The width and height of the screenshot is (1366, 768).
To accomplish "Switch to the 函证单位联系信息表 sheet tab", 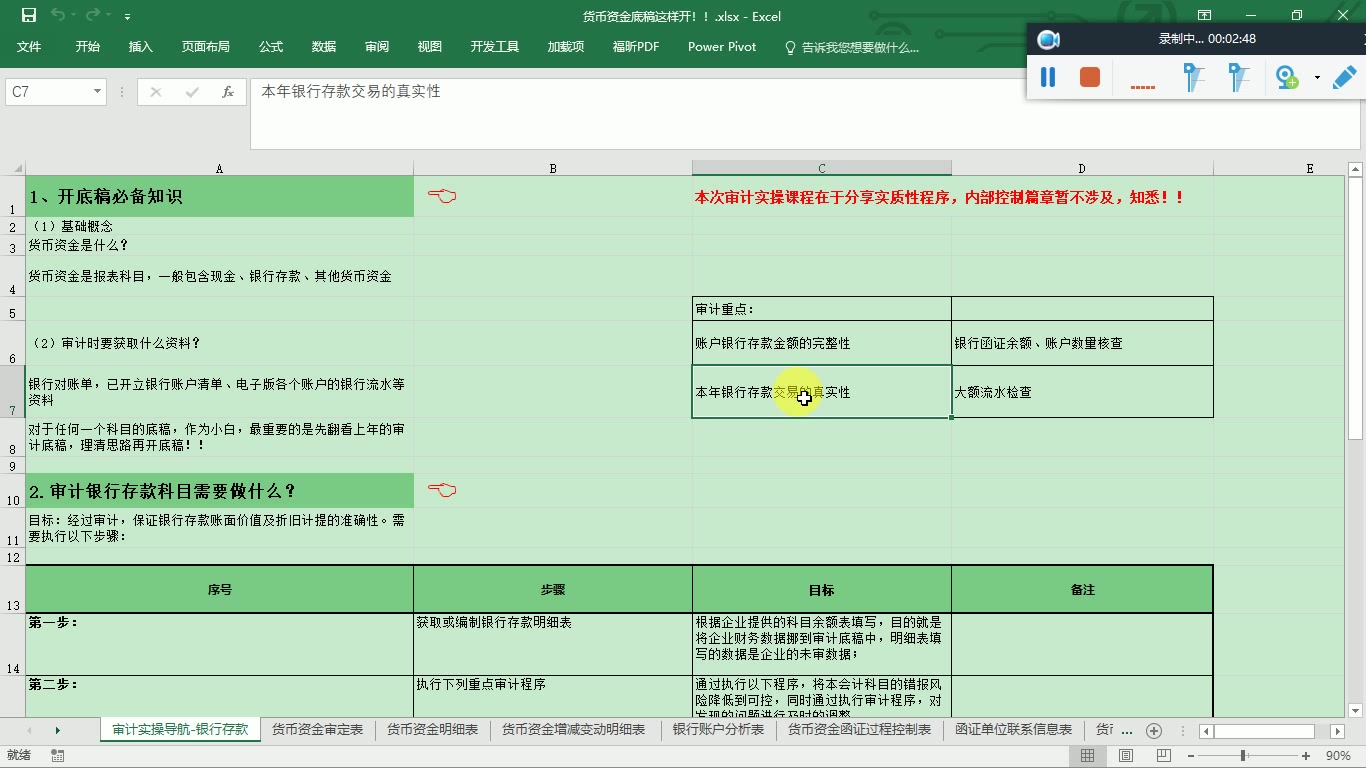I will click(1014, 730).
